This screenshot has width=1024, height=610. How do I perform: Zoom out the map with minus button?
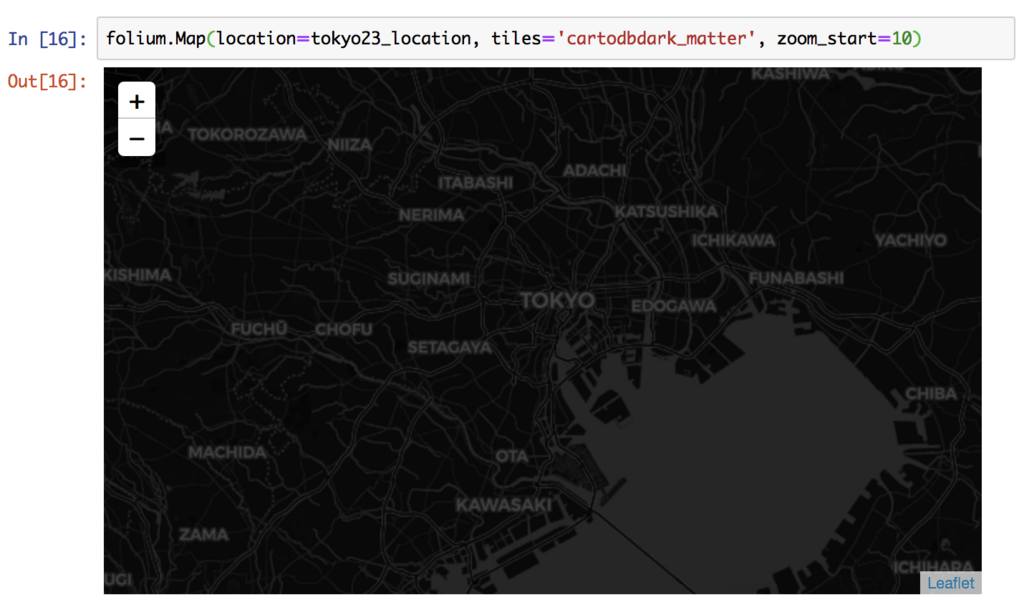coord(136,138)
